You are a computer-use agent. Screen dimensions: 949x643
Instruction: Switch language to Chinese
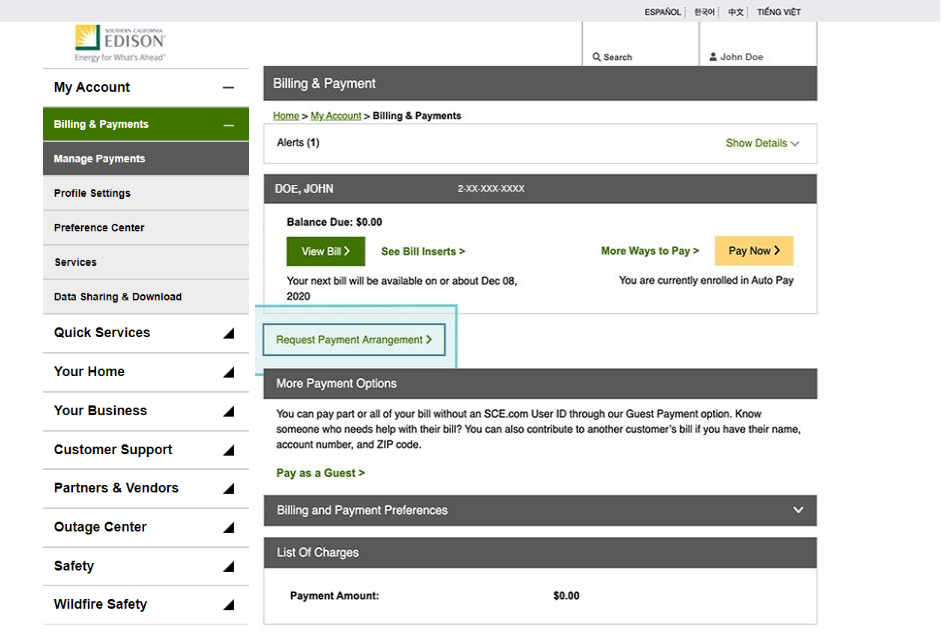point(735,12)
